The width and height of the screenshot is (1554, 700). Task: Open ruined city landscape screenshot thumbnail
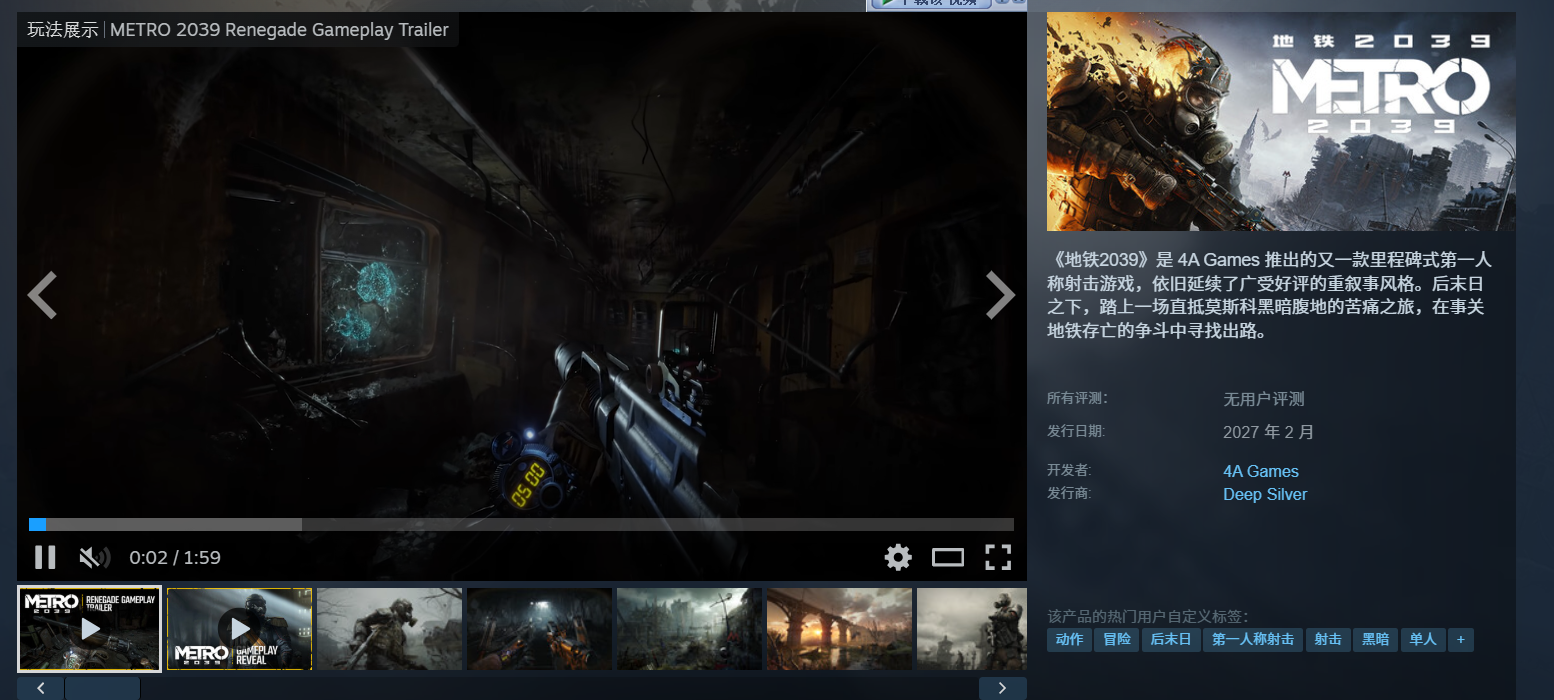690,628
